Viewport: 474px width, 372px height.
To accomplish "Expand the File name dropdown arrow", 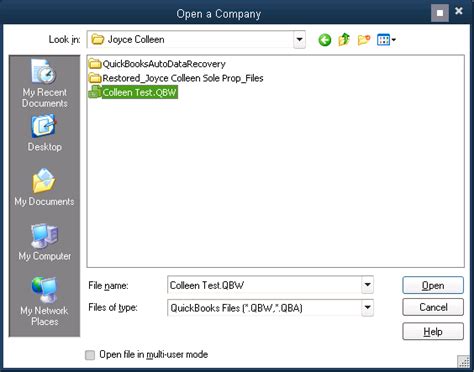I will [367, 285].
